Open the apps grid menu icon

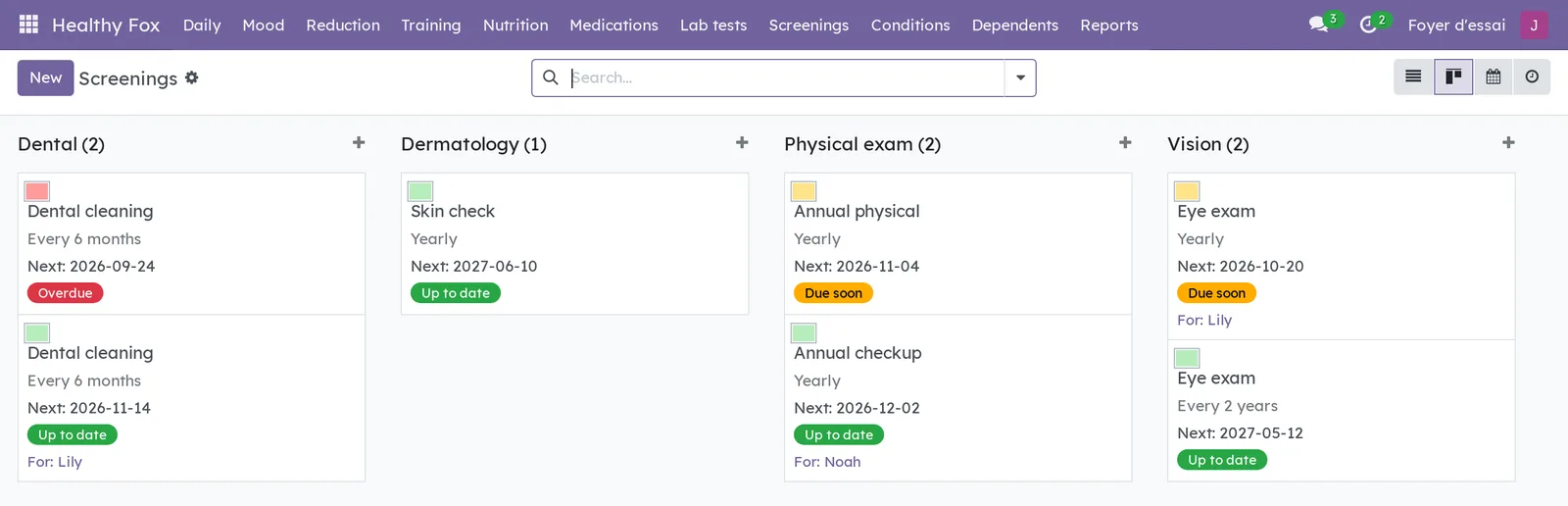28,25
